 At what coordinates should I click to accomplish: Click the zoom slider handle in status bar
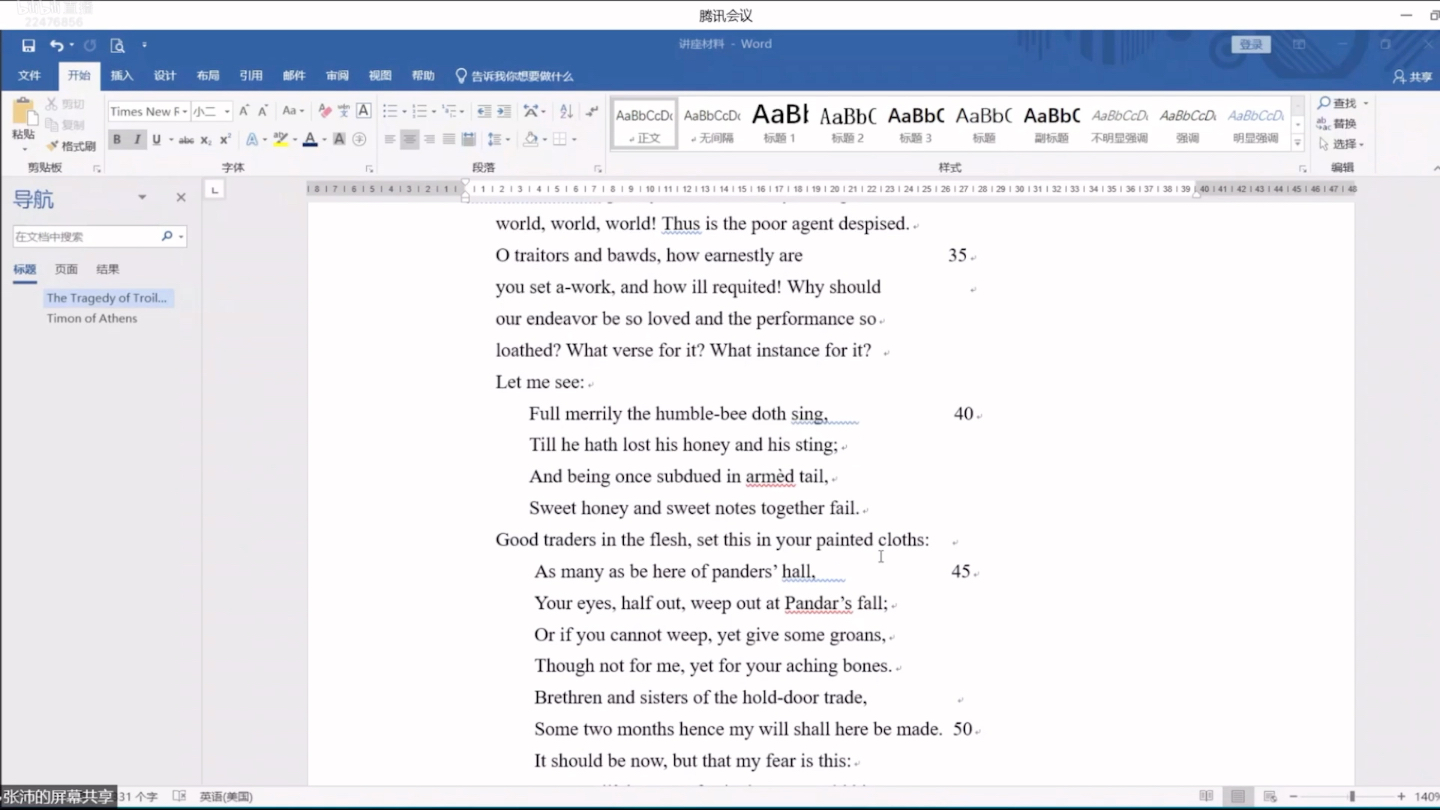pyautogui.click(x=1352, y=796)
